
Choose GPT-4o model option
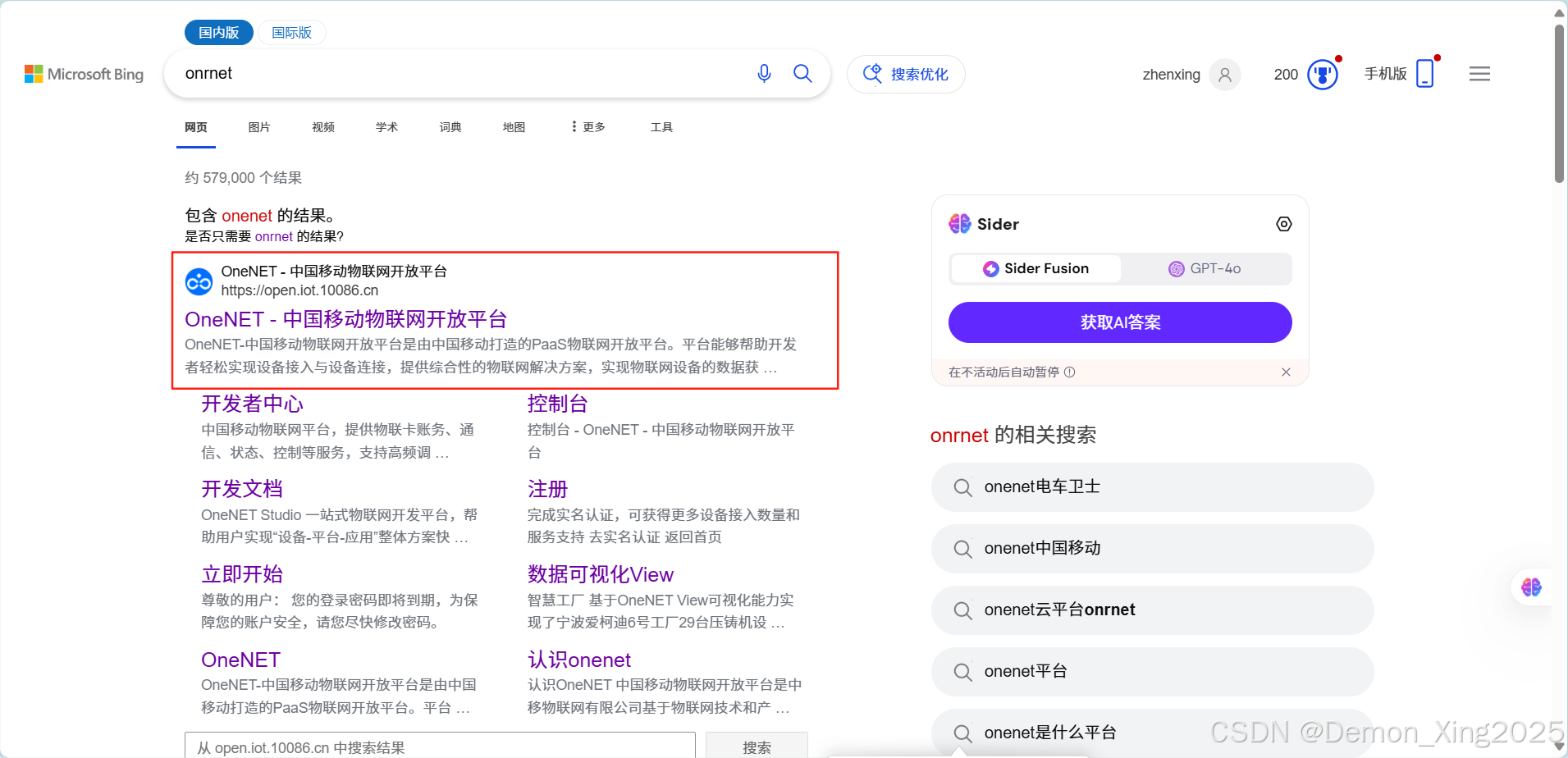1205,268
